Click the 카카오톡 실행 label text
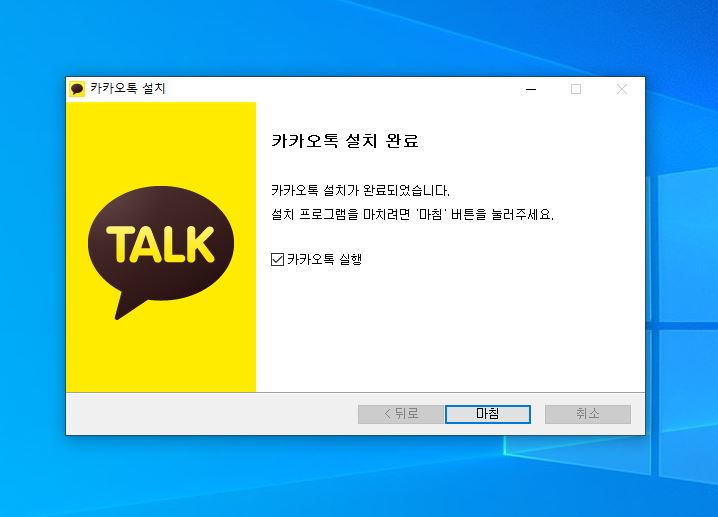Screen dimensions: 718x517 (x=325, y=260)
